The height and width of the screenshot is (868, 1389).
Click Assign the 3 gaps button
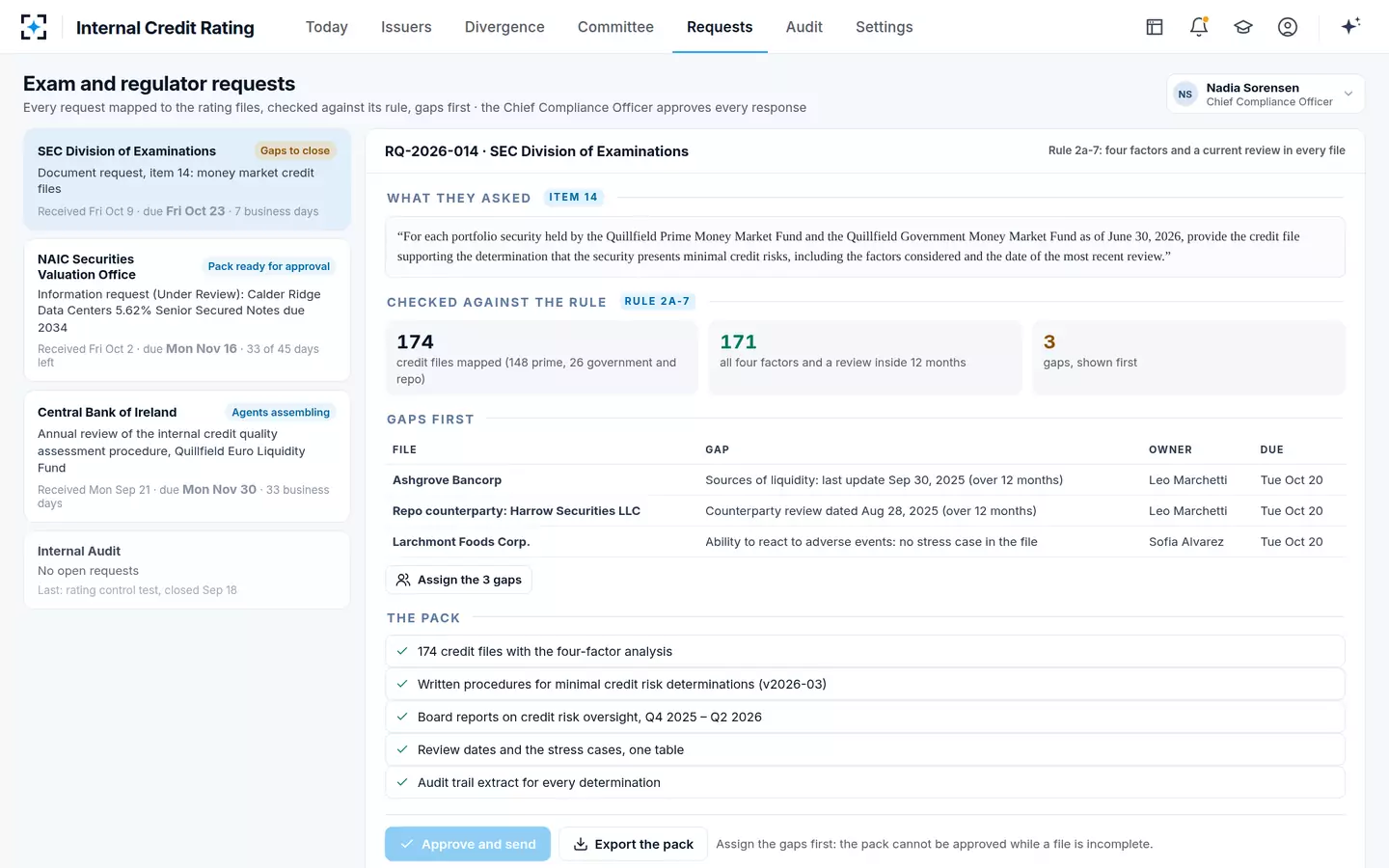459,580
